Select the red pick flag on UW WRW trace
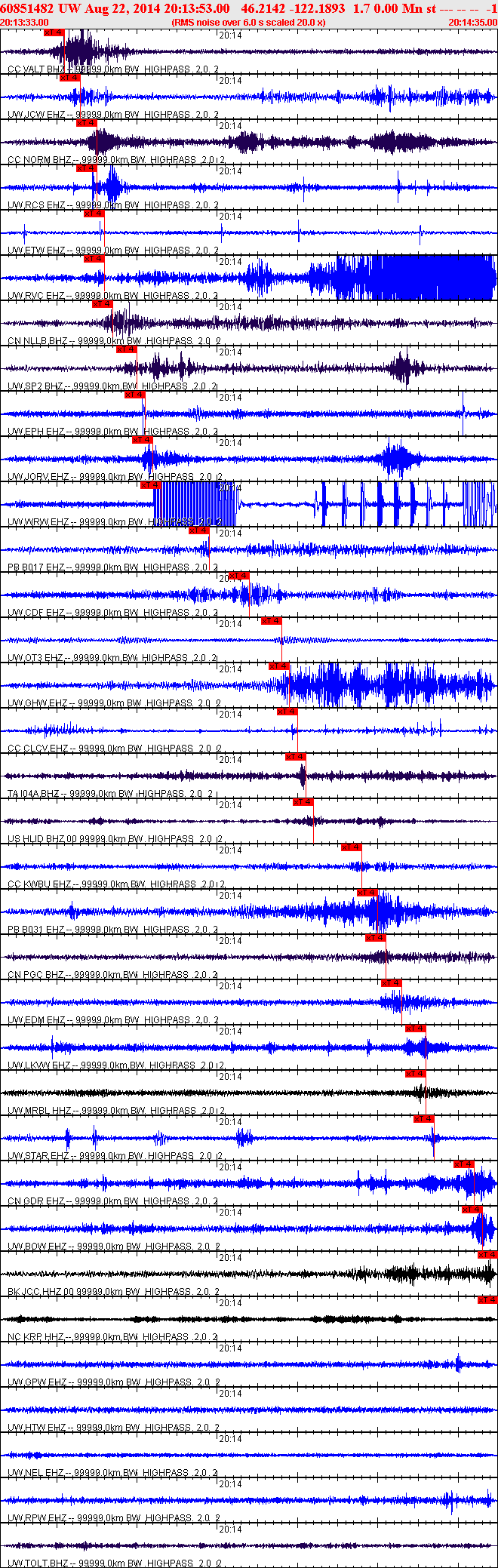The width and height of the screenshot is (498, 1568). pos(151,485)
